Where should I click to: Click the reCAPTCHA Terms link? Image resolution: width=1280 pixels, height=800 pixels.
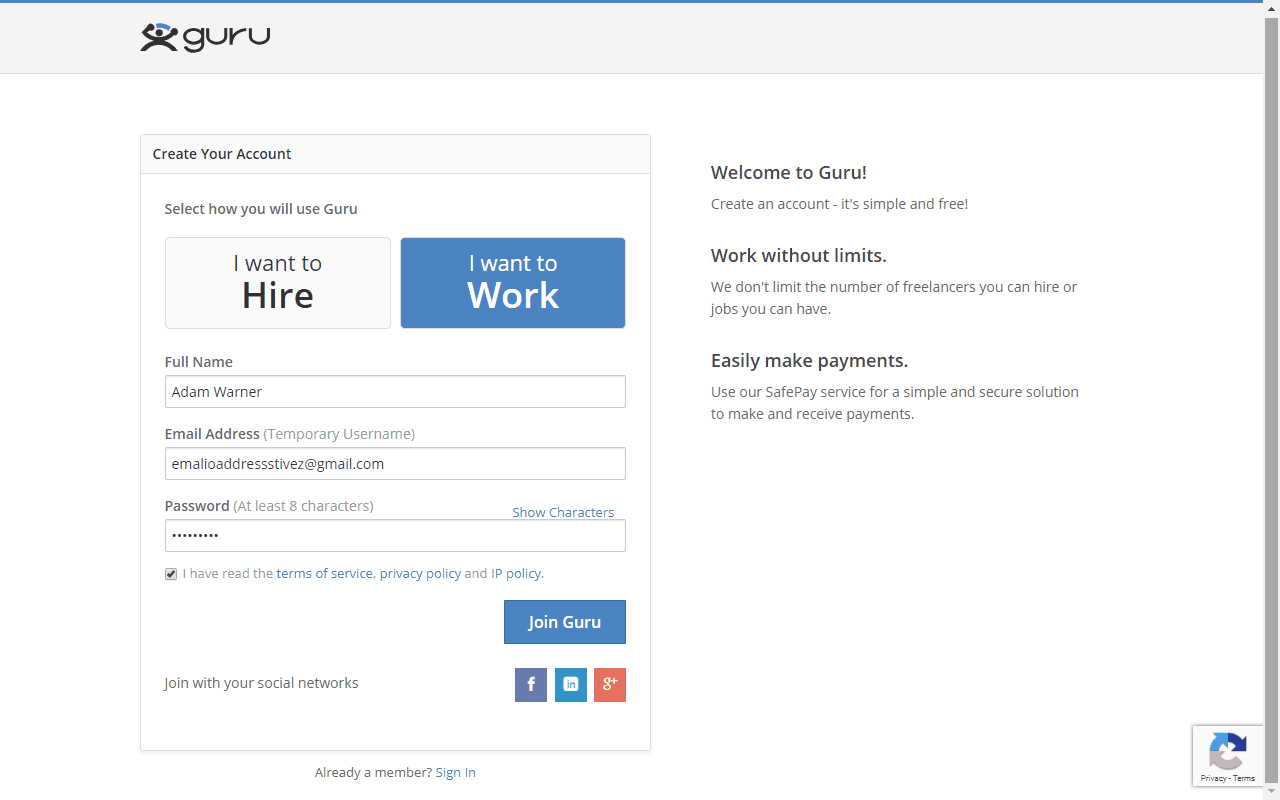click(x=1244, y=778)
